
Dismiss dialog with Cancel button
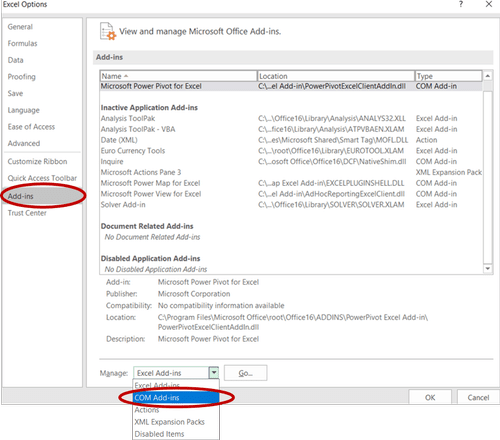pyautogui.click(x=478, y=397)
